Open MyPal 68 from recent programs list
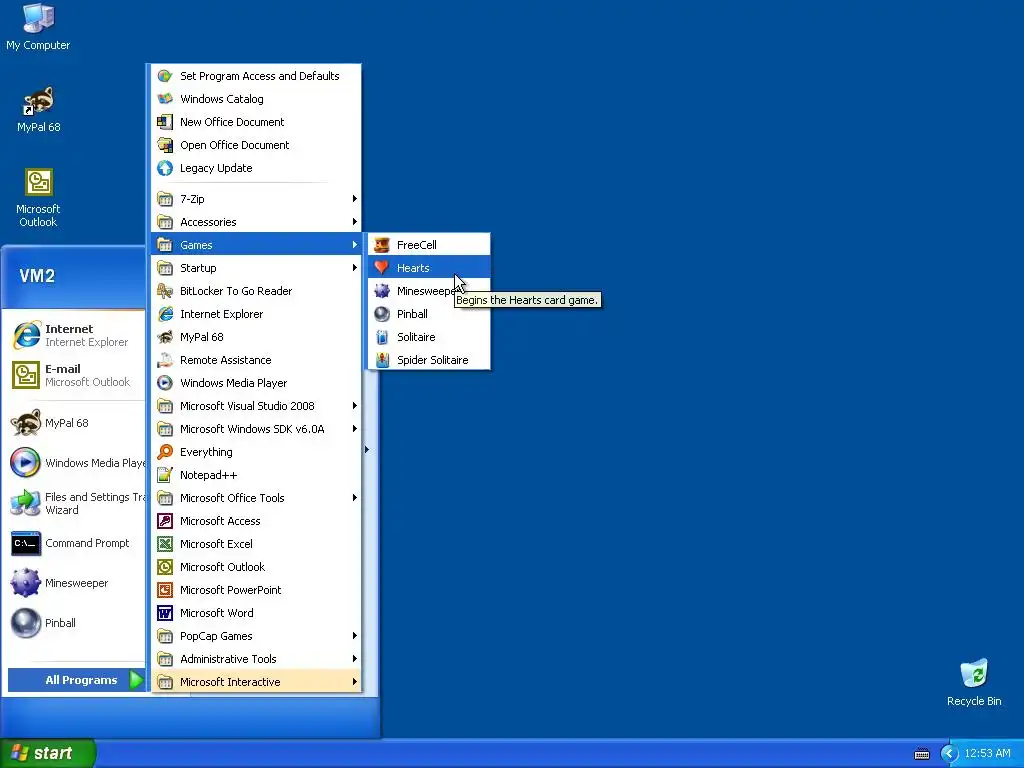The width and height of the screenshot is (1024, 768). (x=76, y=423)
